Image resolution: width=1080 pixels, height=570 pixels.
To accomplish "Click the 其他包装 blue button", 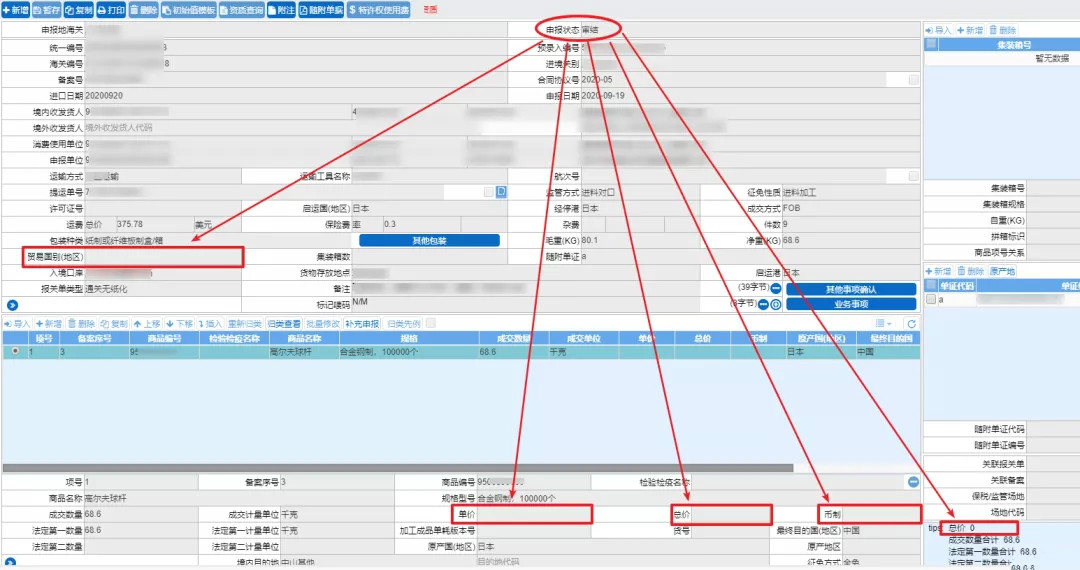I will coord(429,241).
